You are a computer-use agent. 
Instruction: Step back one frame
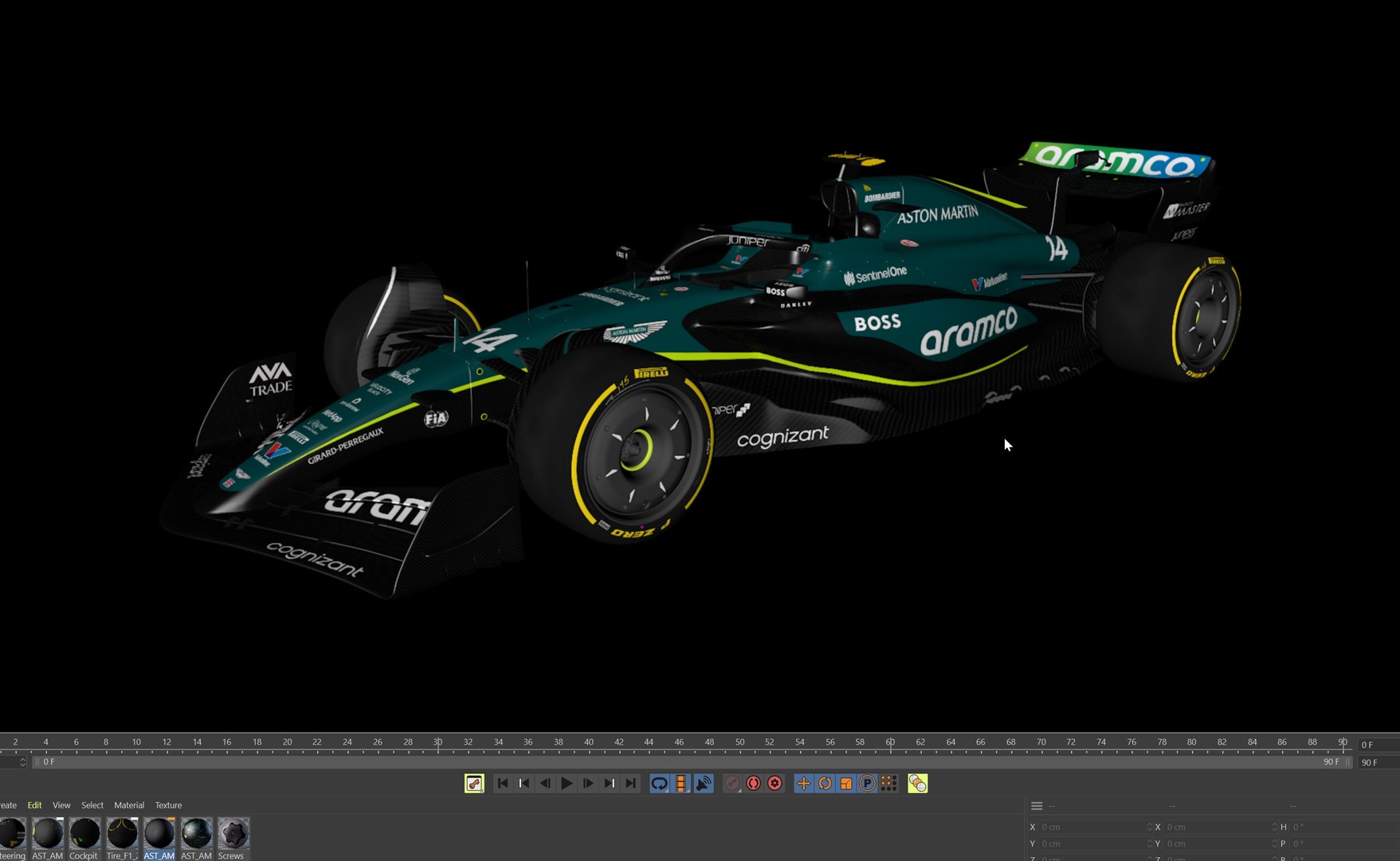(545, 784)
